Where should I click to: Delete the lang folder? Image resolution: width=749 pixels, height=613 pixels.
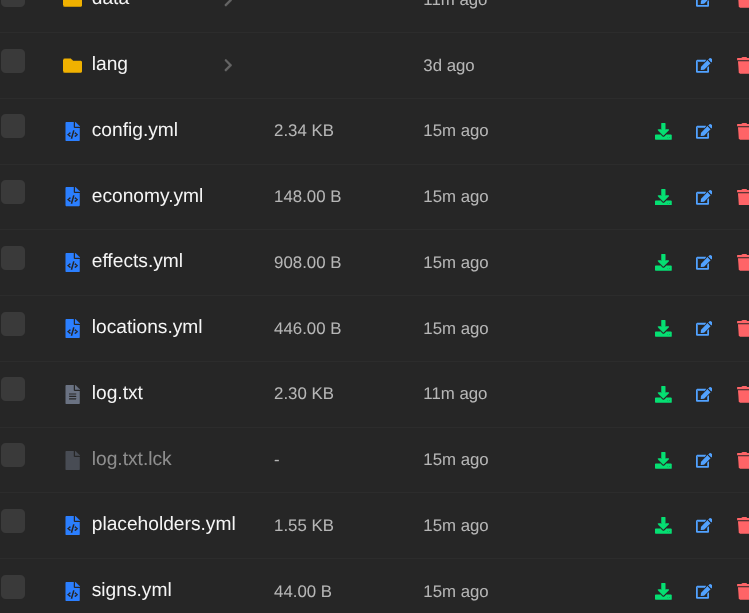[x=742, y=66]
